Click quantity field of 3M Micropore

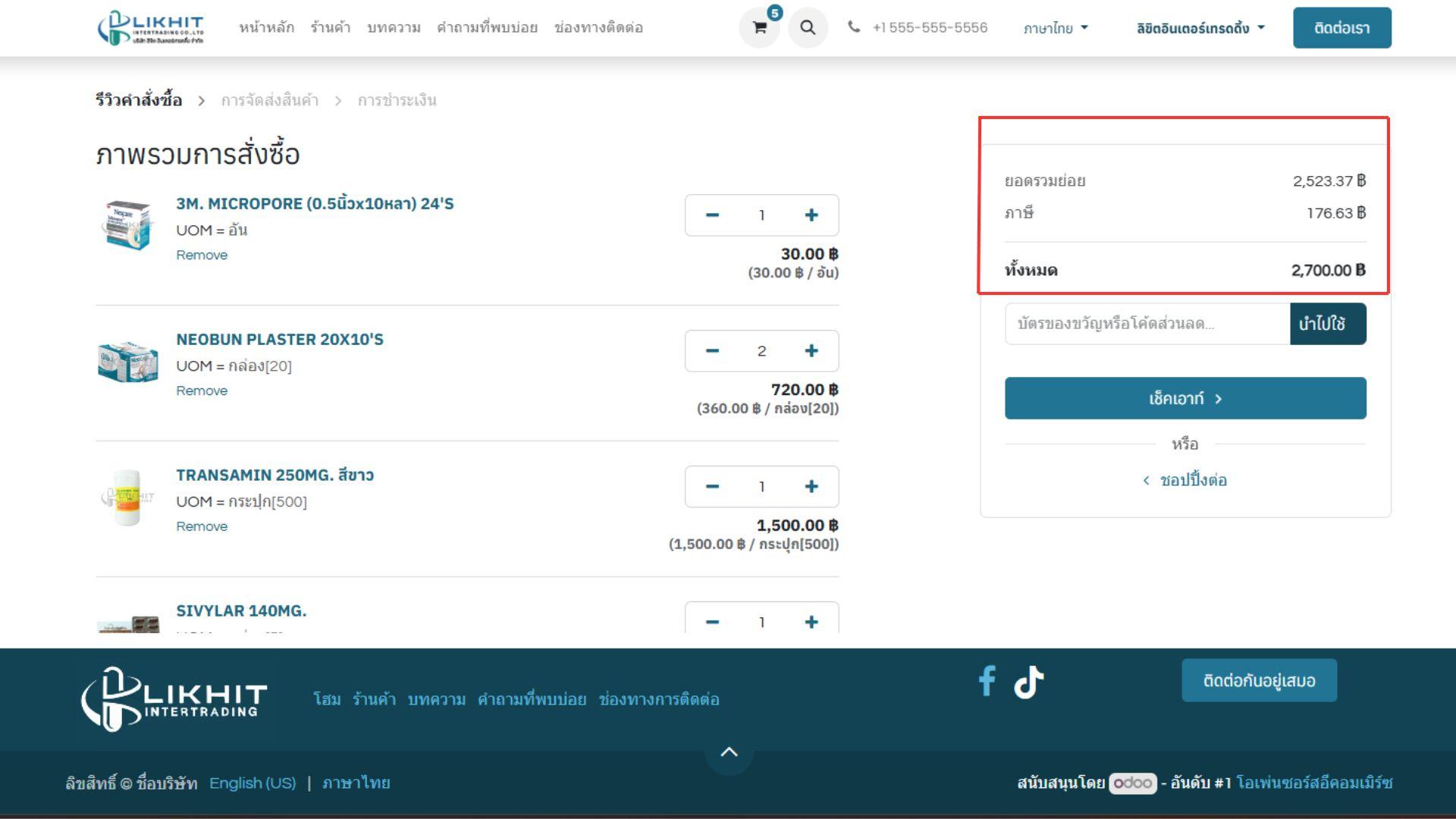tap(761, 215)
